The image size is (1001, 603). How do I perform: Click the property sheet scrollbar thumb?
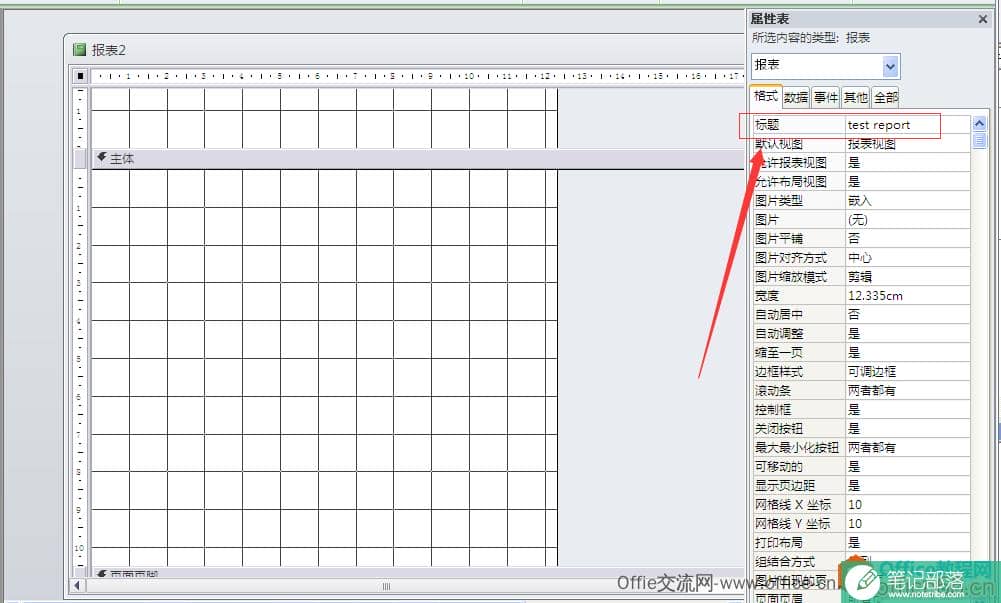(979, 140)
